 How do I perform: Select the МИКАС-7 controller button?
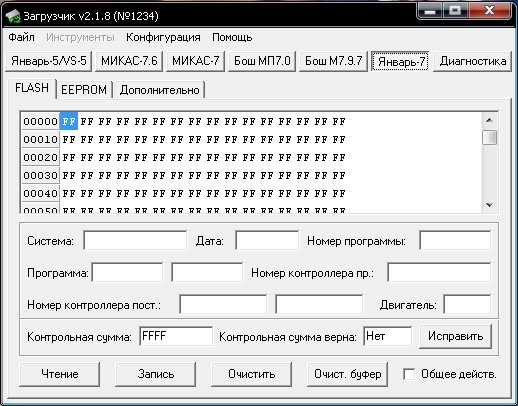[196, 61]
